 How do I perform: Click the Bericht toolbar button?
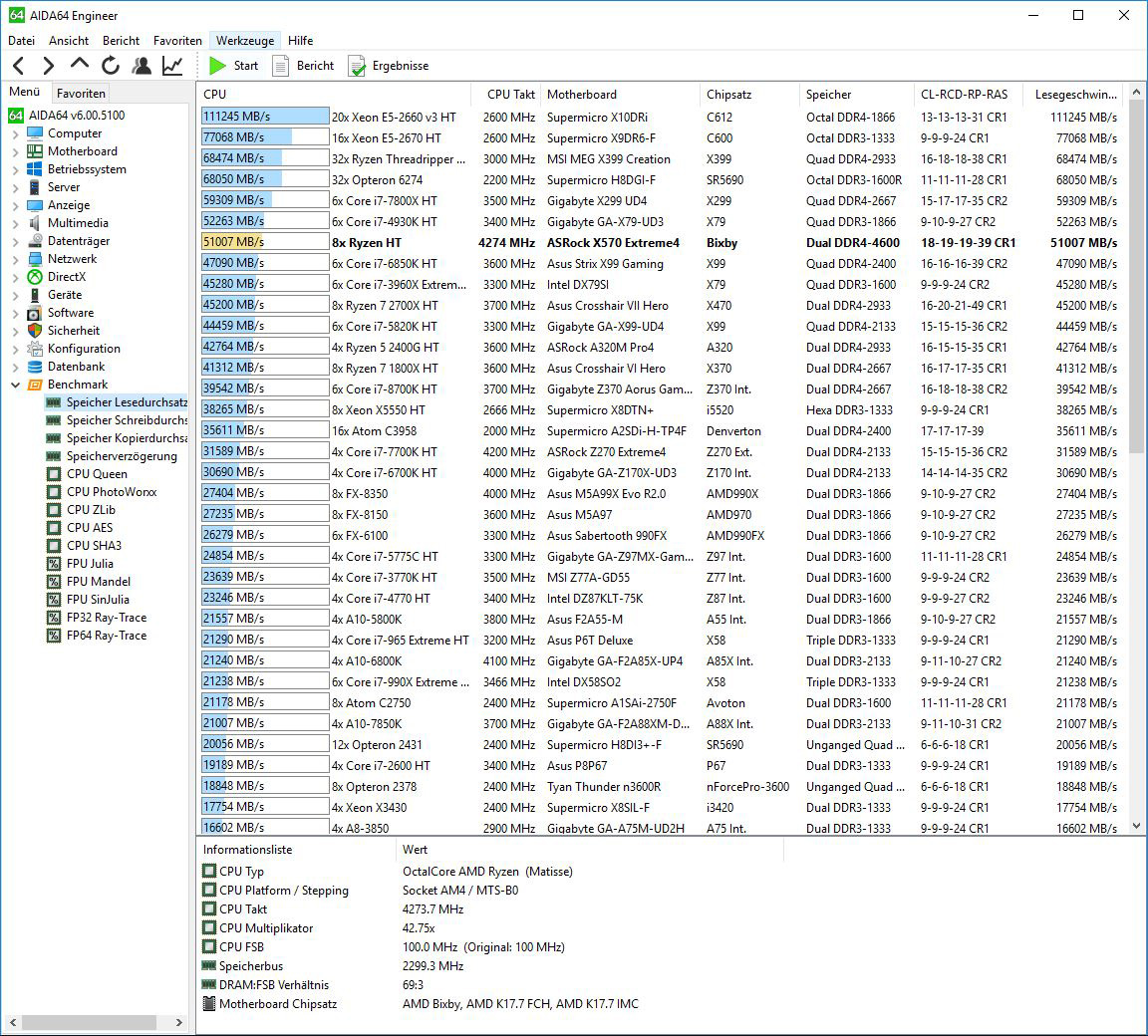point(304,66)
